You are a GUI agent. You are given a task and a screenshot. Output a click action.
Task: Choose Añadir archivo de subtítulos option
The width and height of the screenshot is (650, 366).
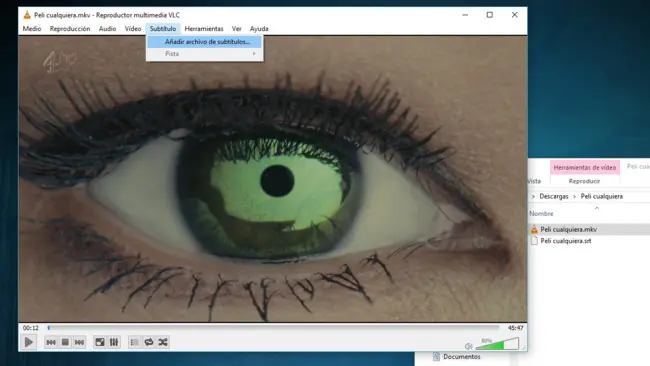(204, 41)
